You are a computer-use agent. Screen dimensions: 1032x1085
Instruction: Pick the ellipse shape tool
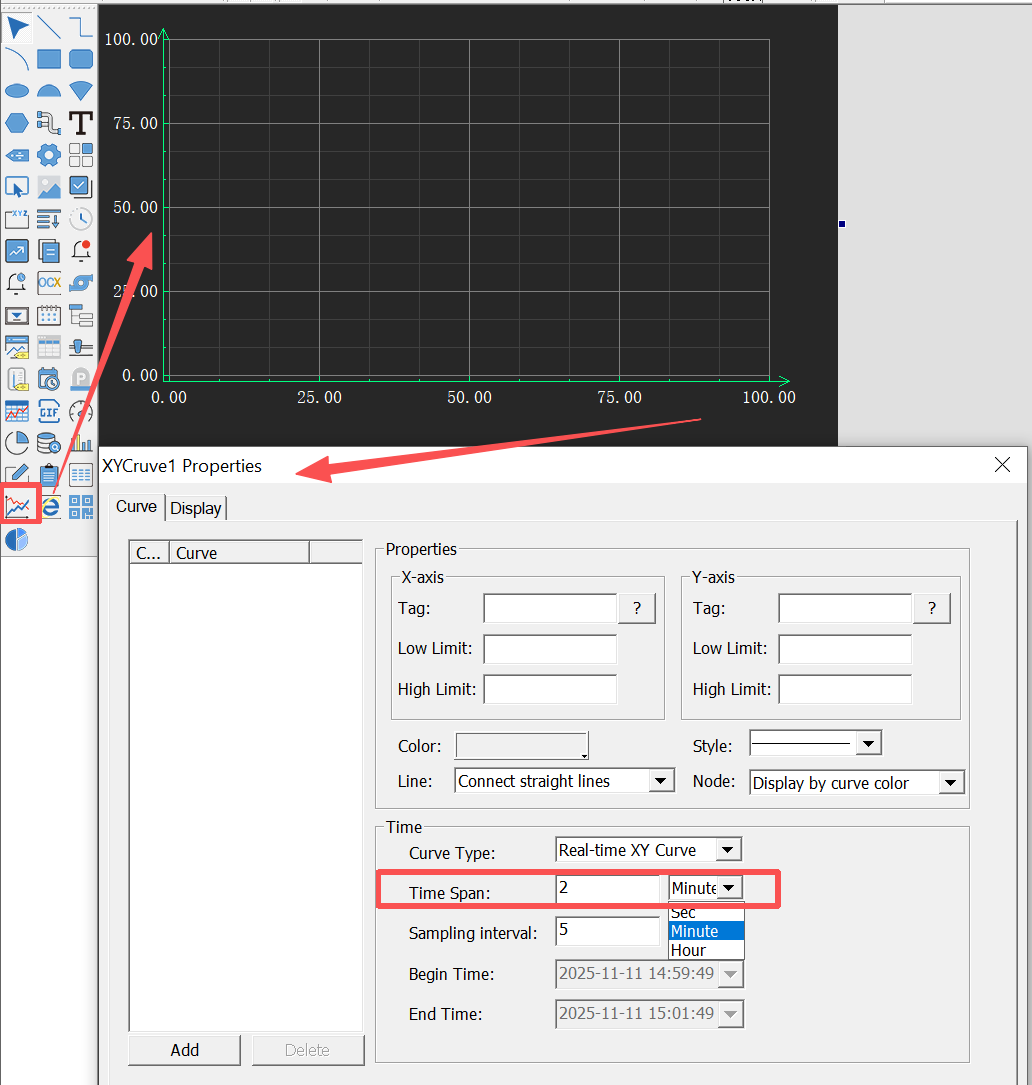(17, 91)
